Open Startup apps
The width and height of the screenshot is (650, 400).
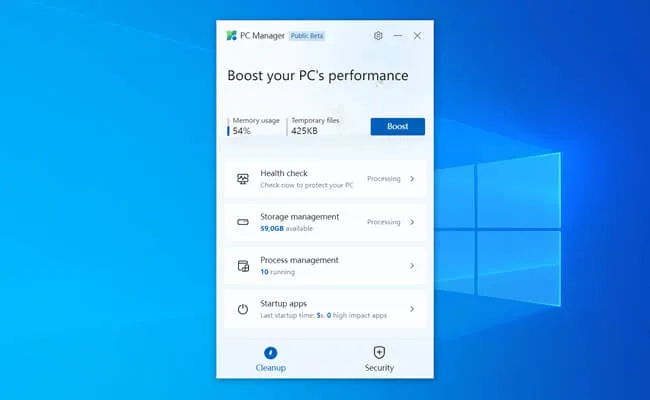pos(325,309)
